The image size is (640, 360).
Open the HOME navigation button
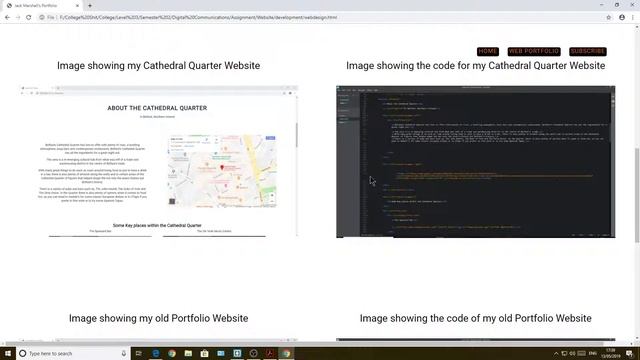pos(488,51)
